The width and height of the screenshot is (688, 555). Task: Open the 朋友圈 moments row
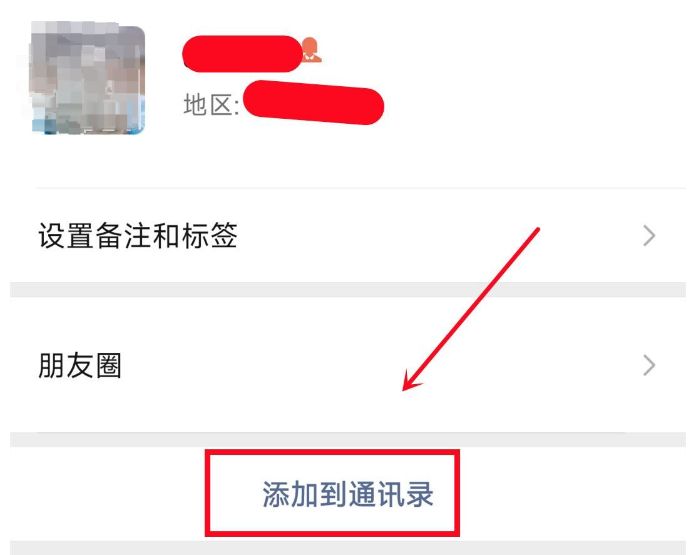click(x=348, y=365)
